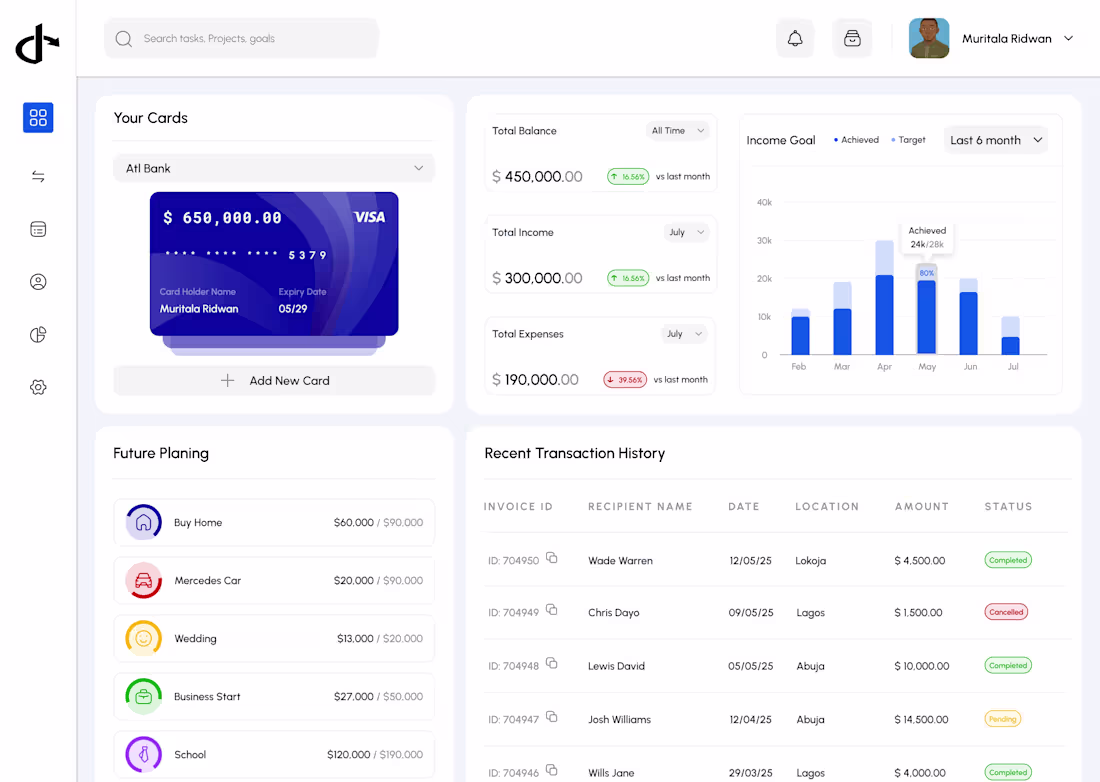Select the cards/wallet icon in sidebar
This screenshot has height=782, width=1100.
(38, 229)
